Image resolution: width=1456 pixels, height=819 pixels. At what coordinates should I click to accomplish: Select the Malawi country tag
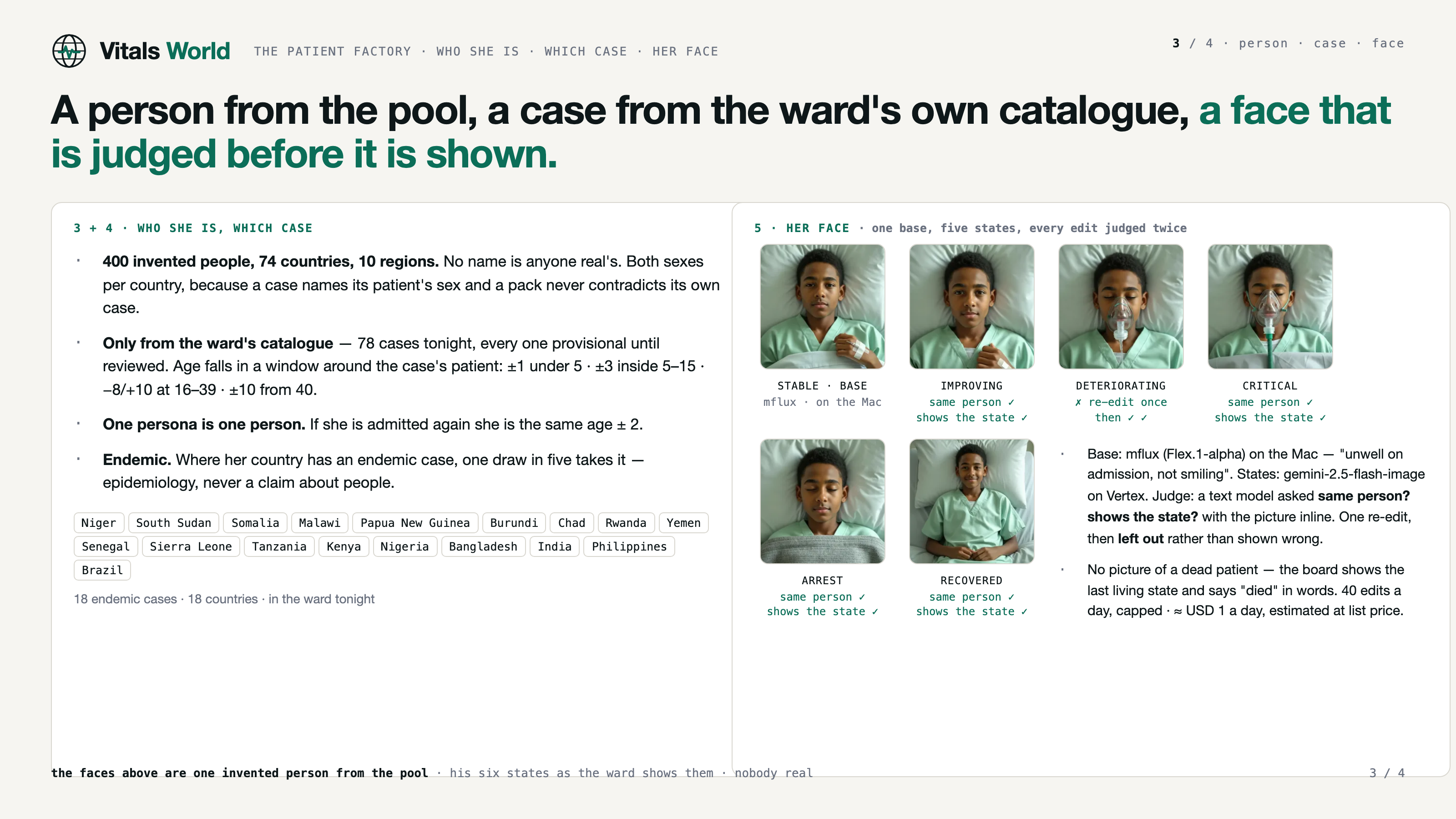tap(319, 523)
